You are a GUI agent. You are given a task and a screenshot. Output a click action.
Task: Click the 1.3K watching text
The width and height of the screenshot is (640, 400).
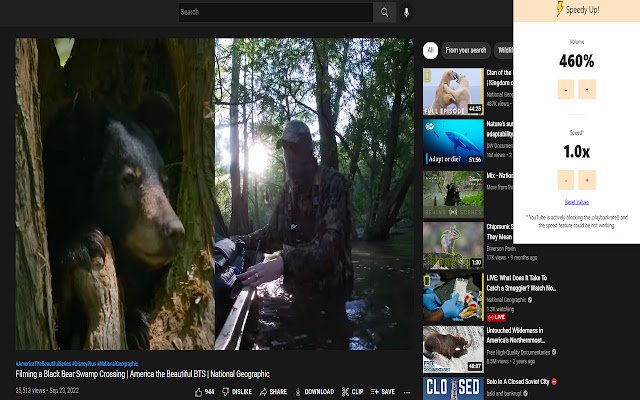coord(500,309)
